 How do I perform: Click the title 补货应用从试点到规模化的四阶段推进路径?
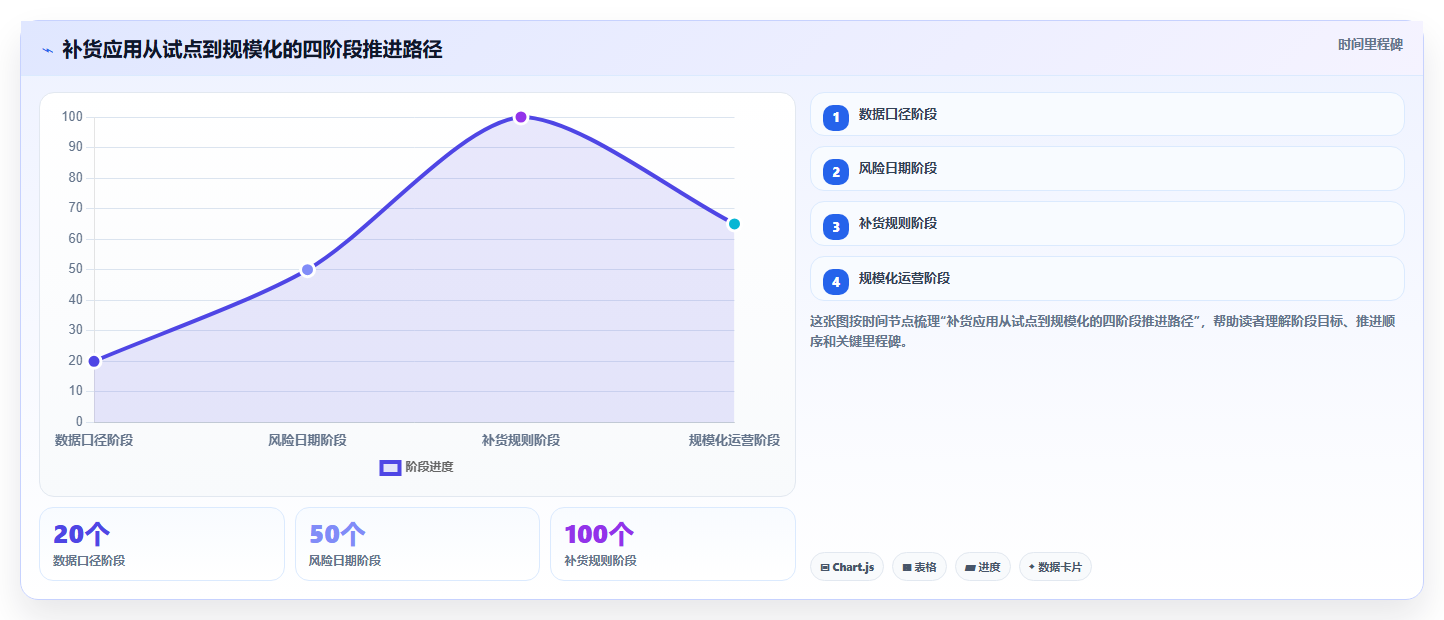(x=252, y=49)
